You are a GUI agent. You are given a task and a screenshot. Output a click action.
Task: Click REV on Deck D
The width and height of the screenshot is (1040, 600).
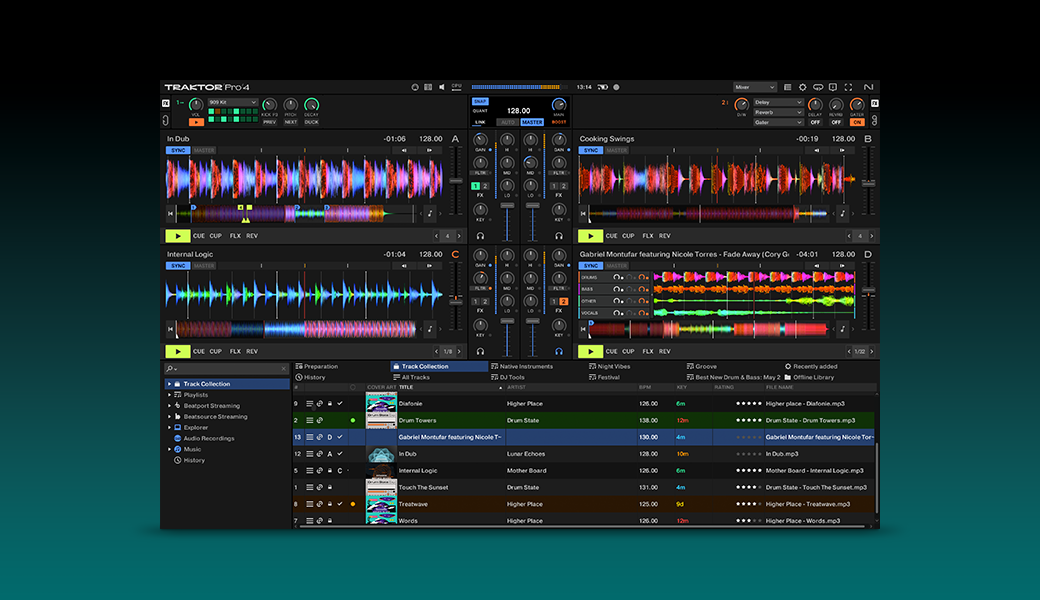665,351
